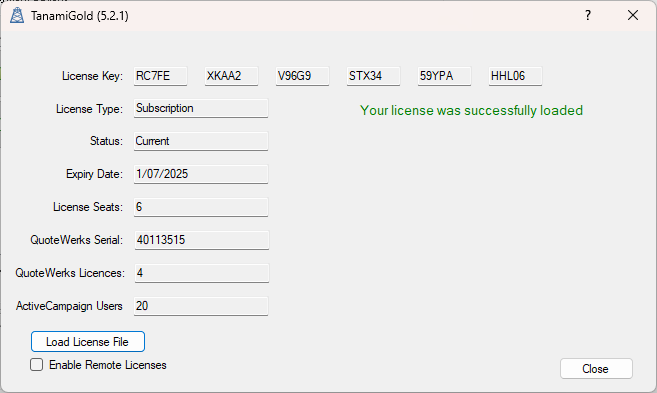
Task: Enable the Remote Licenses checkbox
Action: click(36, 365)
